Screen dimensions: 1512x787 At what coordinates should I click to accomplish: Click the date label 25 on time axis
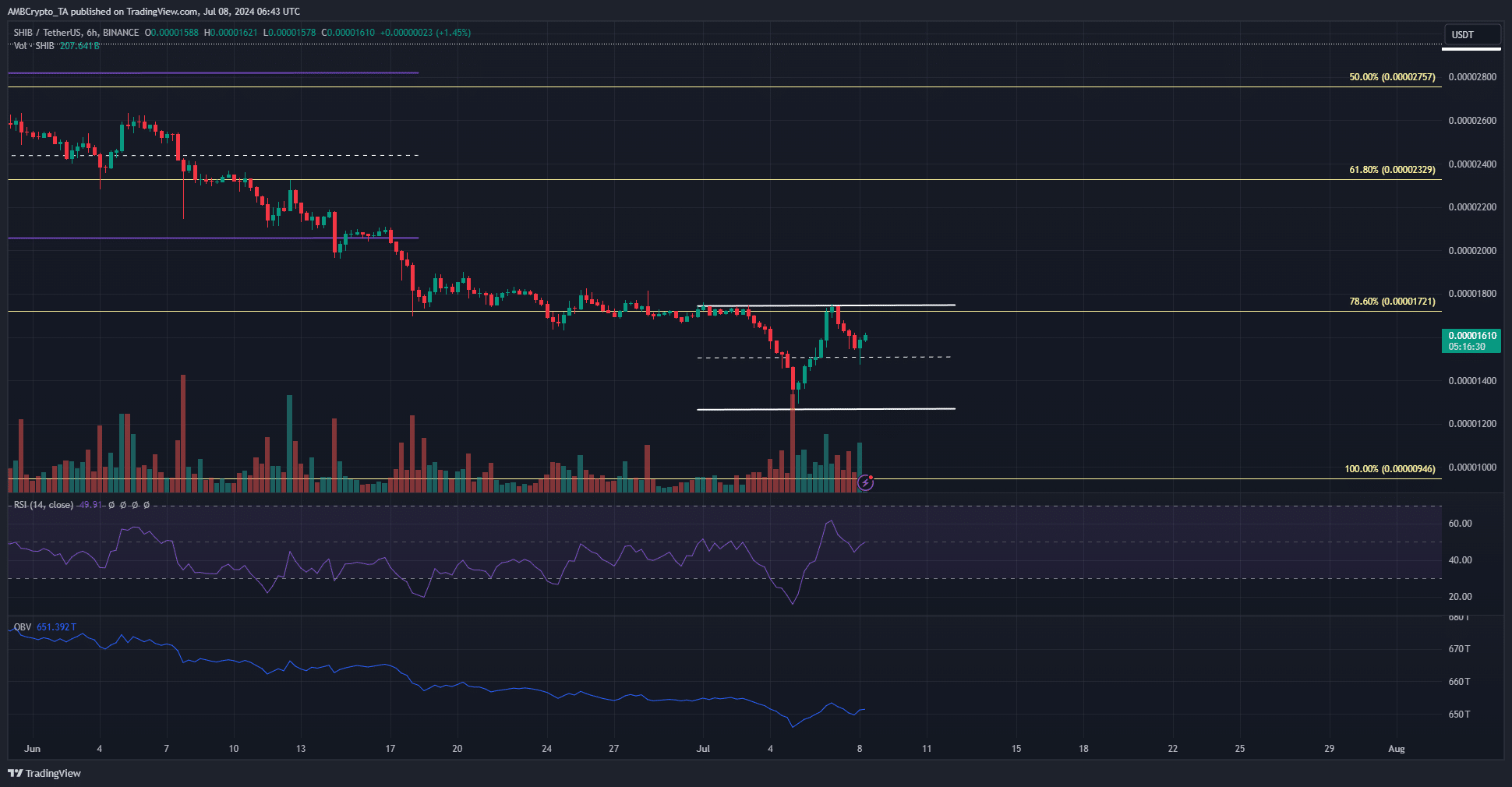[1240, 749]
